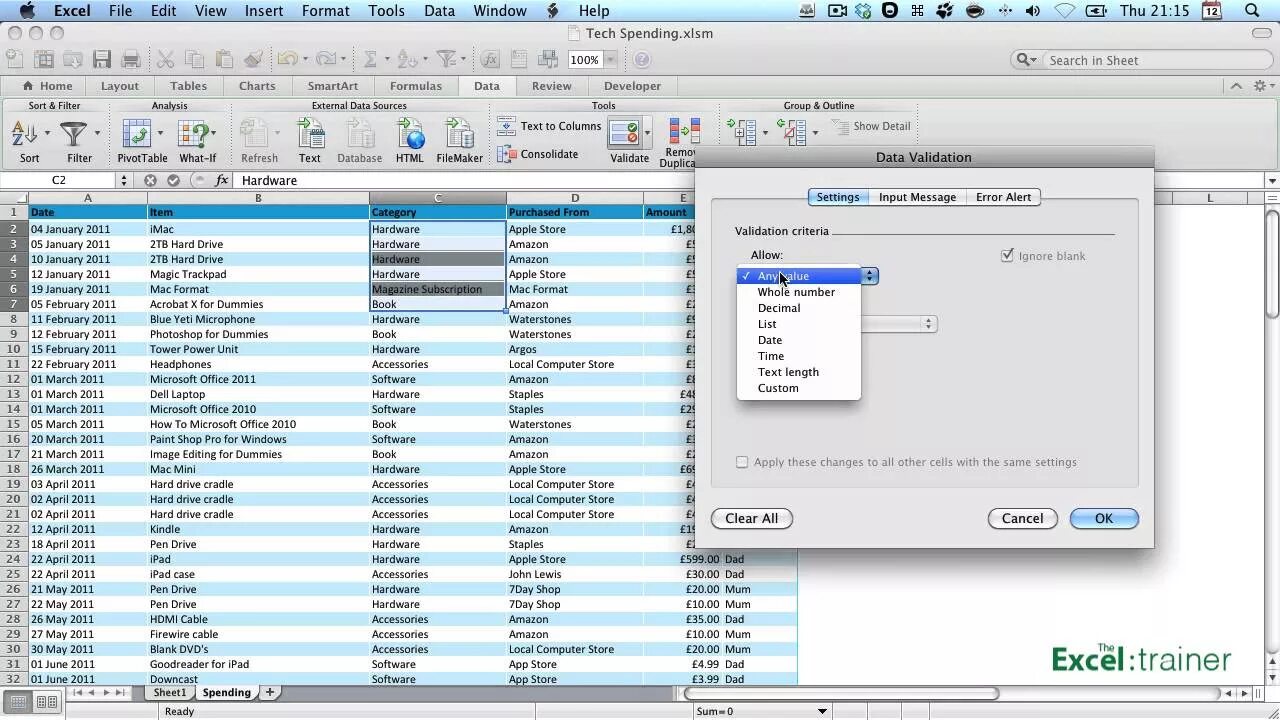Click OK in Data Validation dialog

[1104, 518]
